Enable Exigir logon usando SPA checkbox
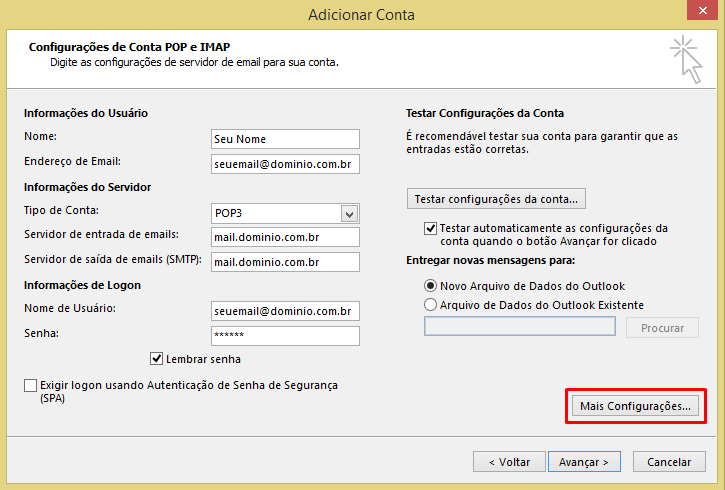 31,385
